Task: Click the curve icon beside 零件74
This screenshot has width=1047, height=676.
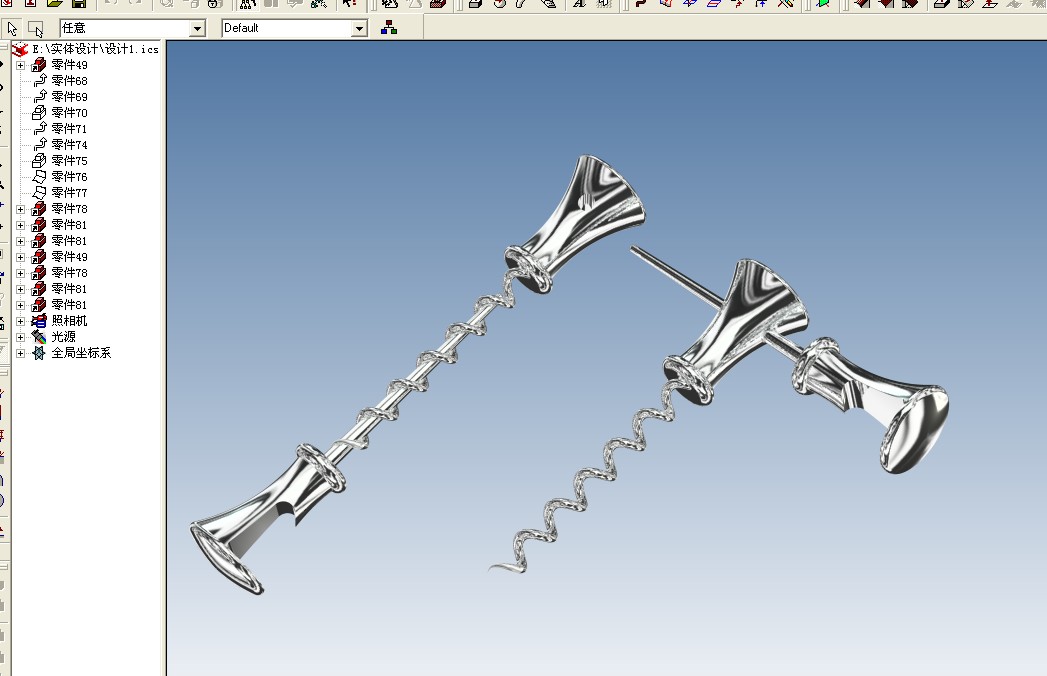Action: pos(40,145)
